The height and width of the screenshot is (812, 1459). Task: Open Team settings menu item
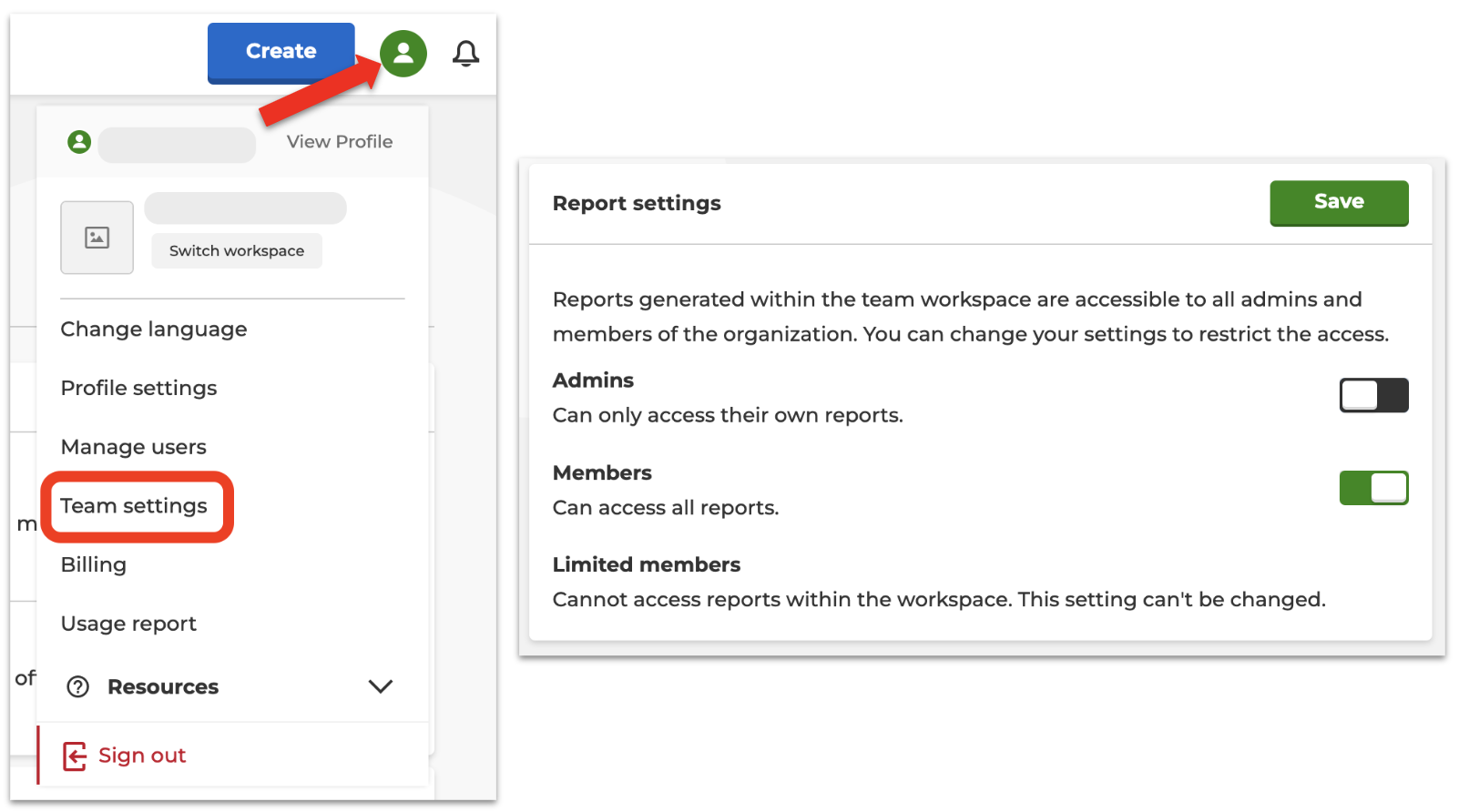point(134,506)
